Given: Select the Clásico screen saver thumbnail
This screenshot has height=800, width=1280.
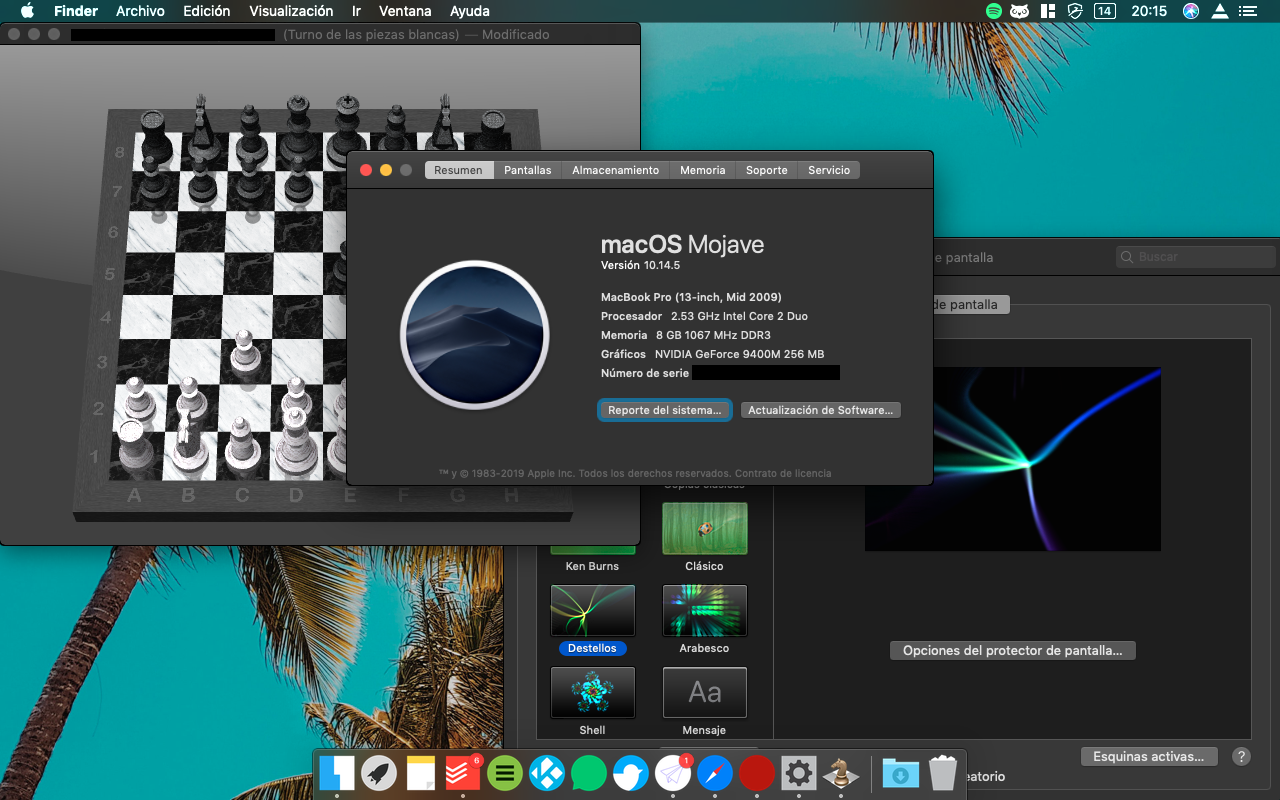Looking at the screenshot, I should 705,528.
